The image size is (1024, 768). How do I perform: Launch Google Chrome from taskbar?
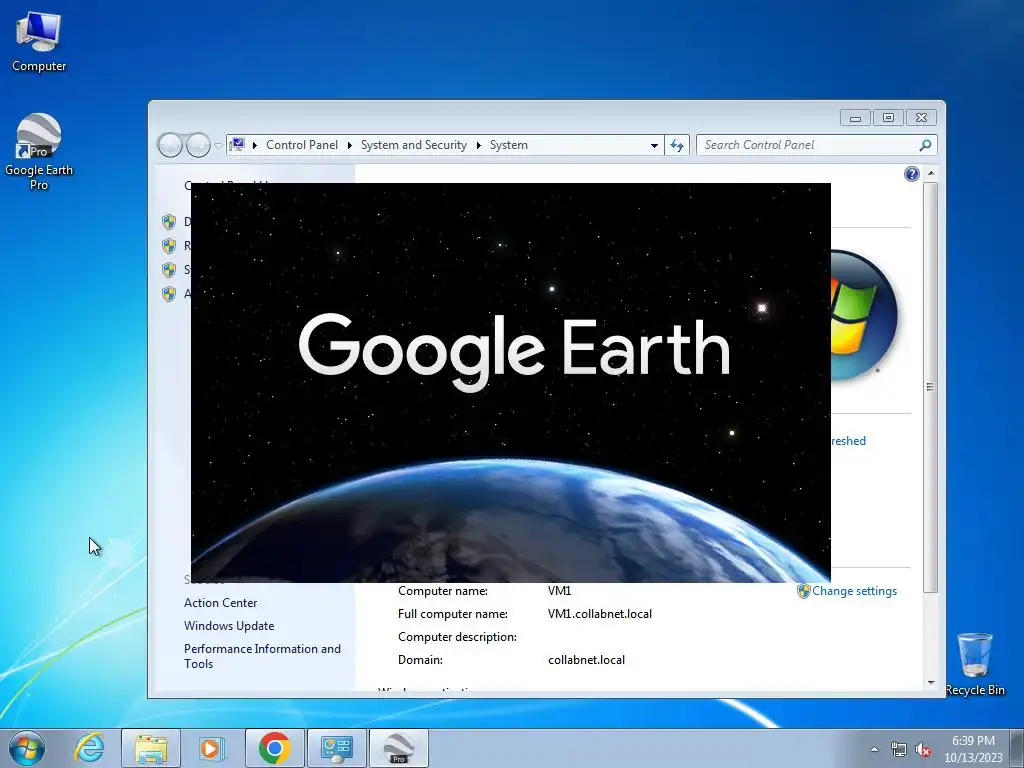tap(275, 748)
